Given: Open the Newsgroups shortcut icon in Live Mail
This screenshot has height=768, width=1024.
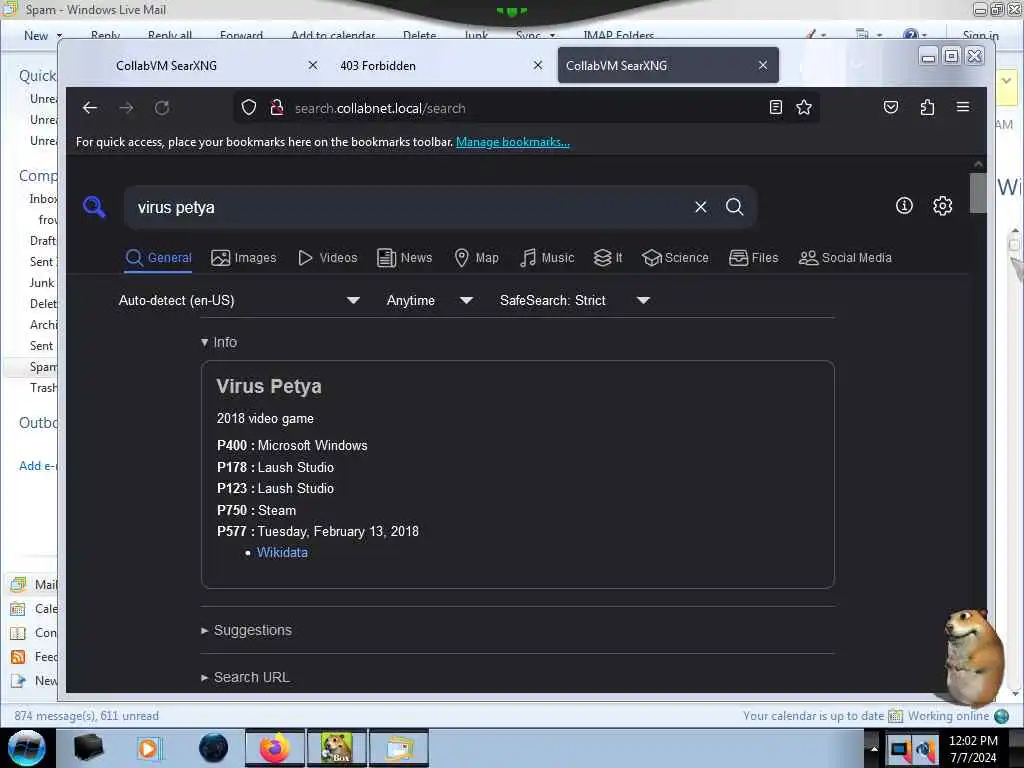Looking at the screenshot, I should pos(18,681).
